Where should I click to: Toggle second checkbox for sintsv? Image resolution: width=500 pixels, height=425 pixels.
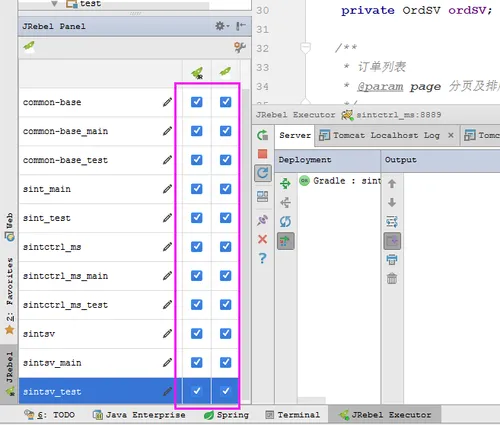[x=226, y=333]
